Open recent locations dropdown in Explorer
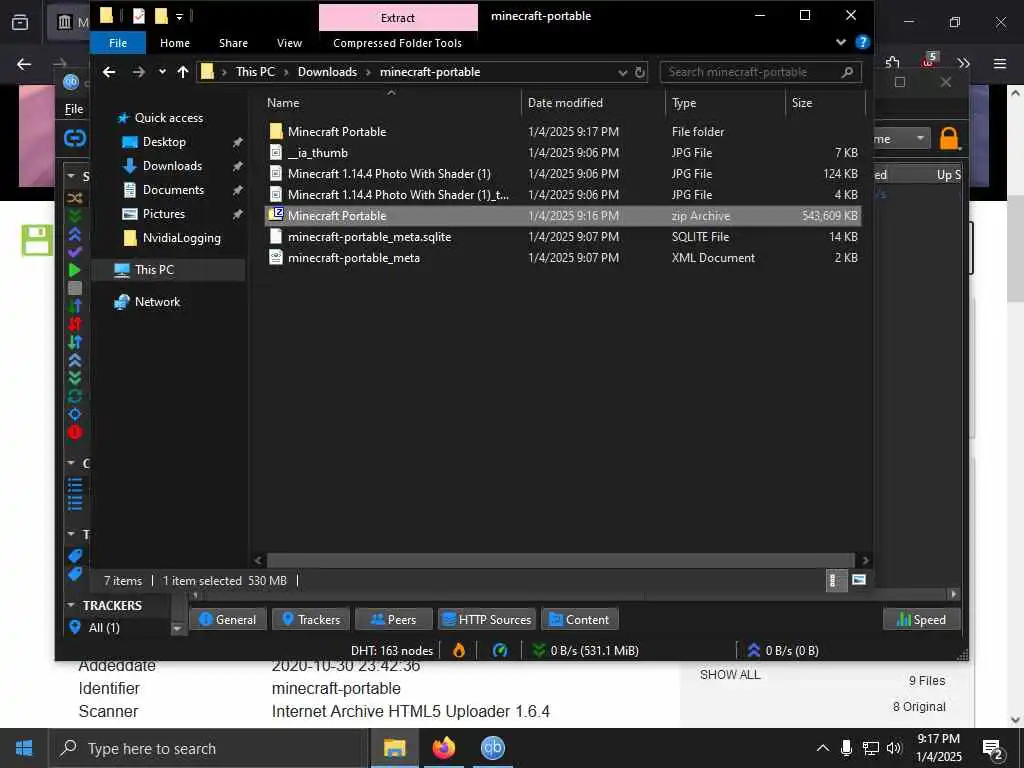The height and width of the screenshot is (768, 1024). (x=162, y=72)
